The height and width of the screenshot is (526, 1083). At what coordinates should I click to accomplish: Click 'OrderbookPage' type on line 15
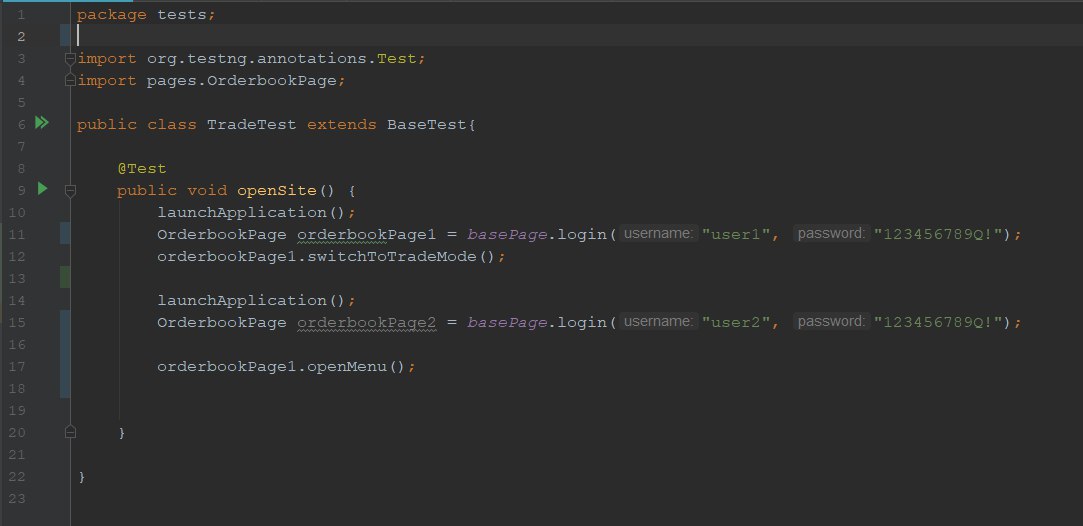[222, 322]
